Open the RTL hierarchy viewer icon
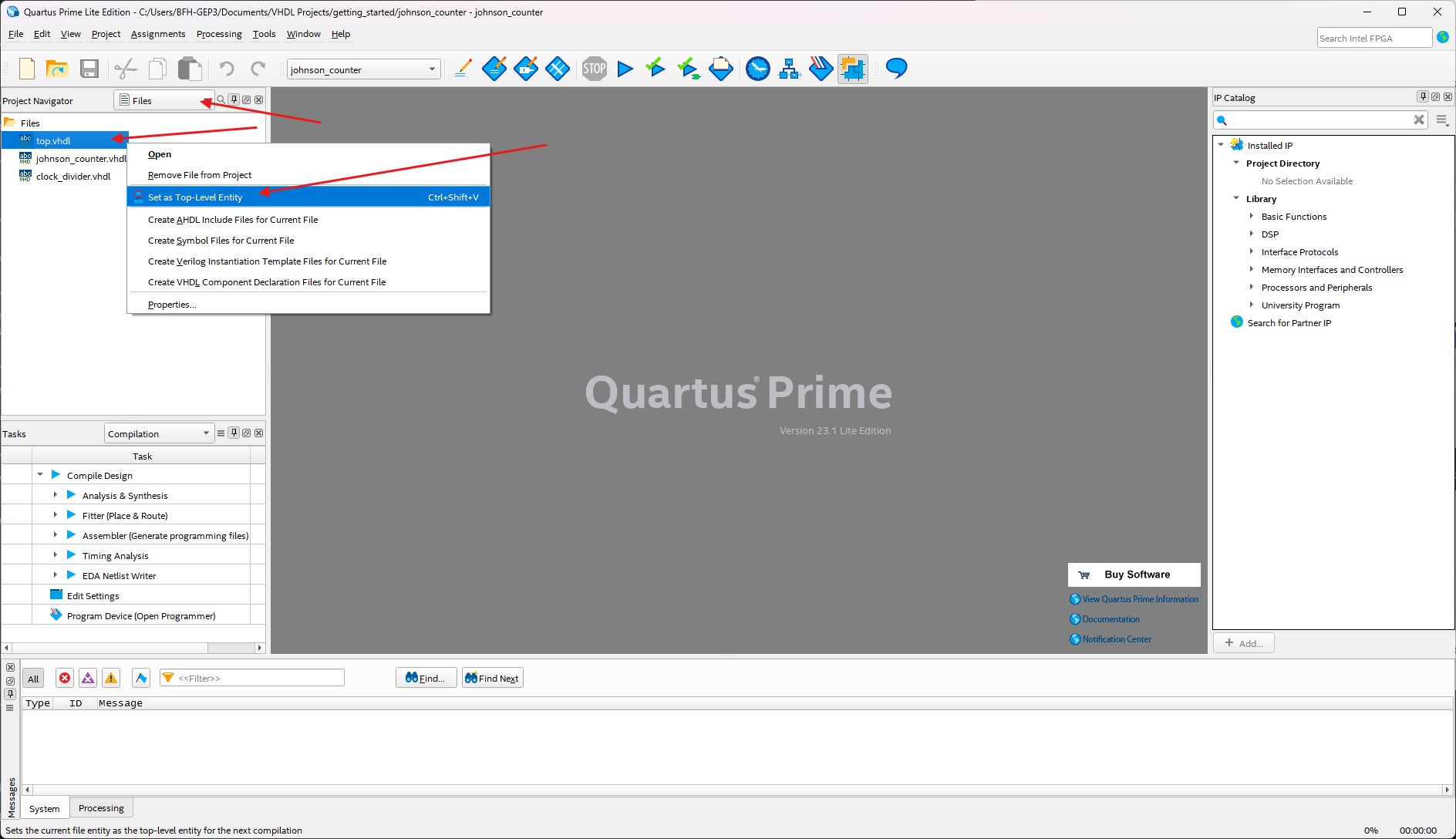This screenshot has width=1456, height=839. coord(790,69)
